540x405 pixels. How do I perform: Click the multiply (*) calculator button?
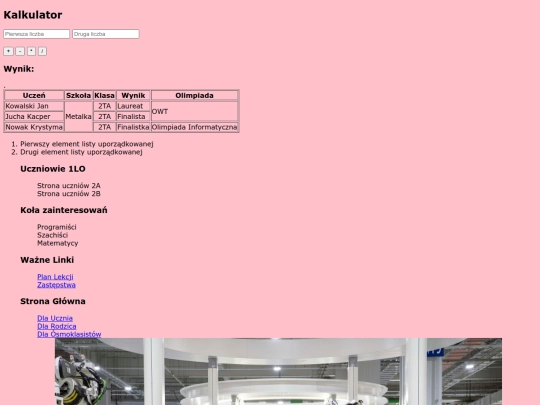(x=31, y=51)
